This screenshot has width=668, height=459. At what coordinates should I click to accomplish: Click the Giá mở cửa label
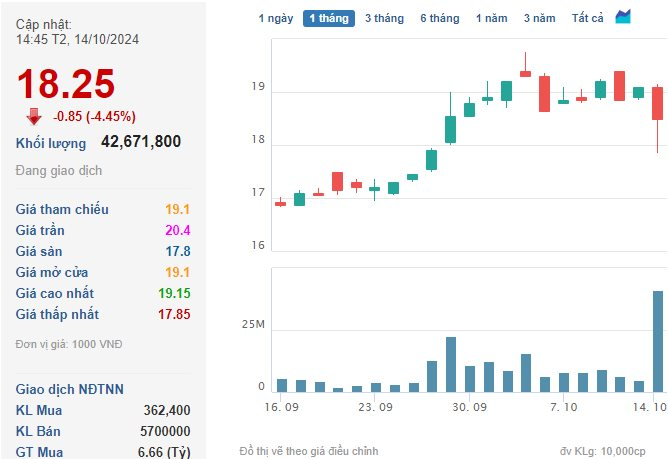pos(52,272)
